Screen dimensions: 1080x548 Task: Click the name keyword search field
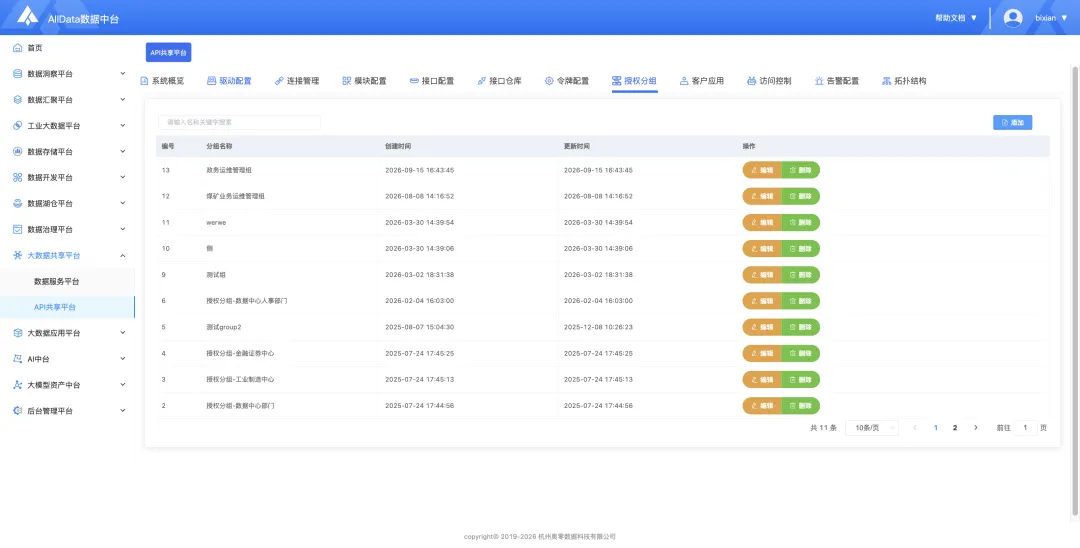pos(240,123)
